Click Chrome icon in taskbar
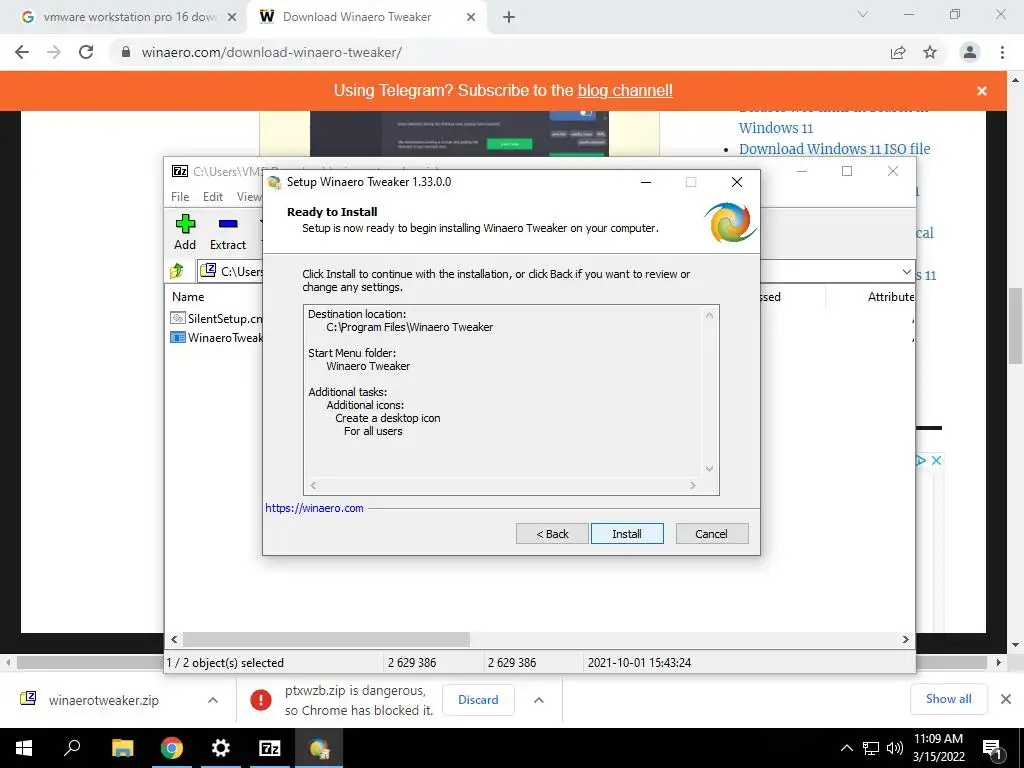The width and height of the screenshot is (1024, 768). 172,748
